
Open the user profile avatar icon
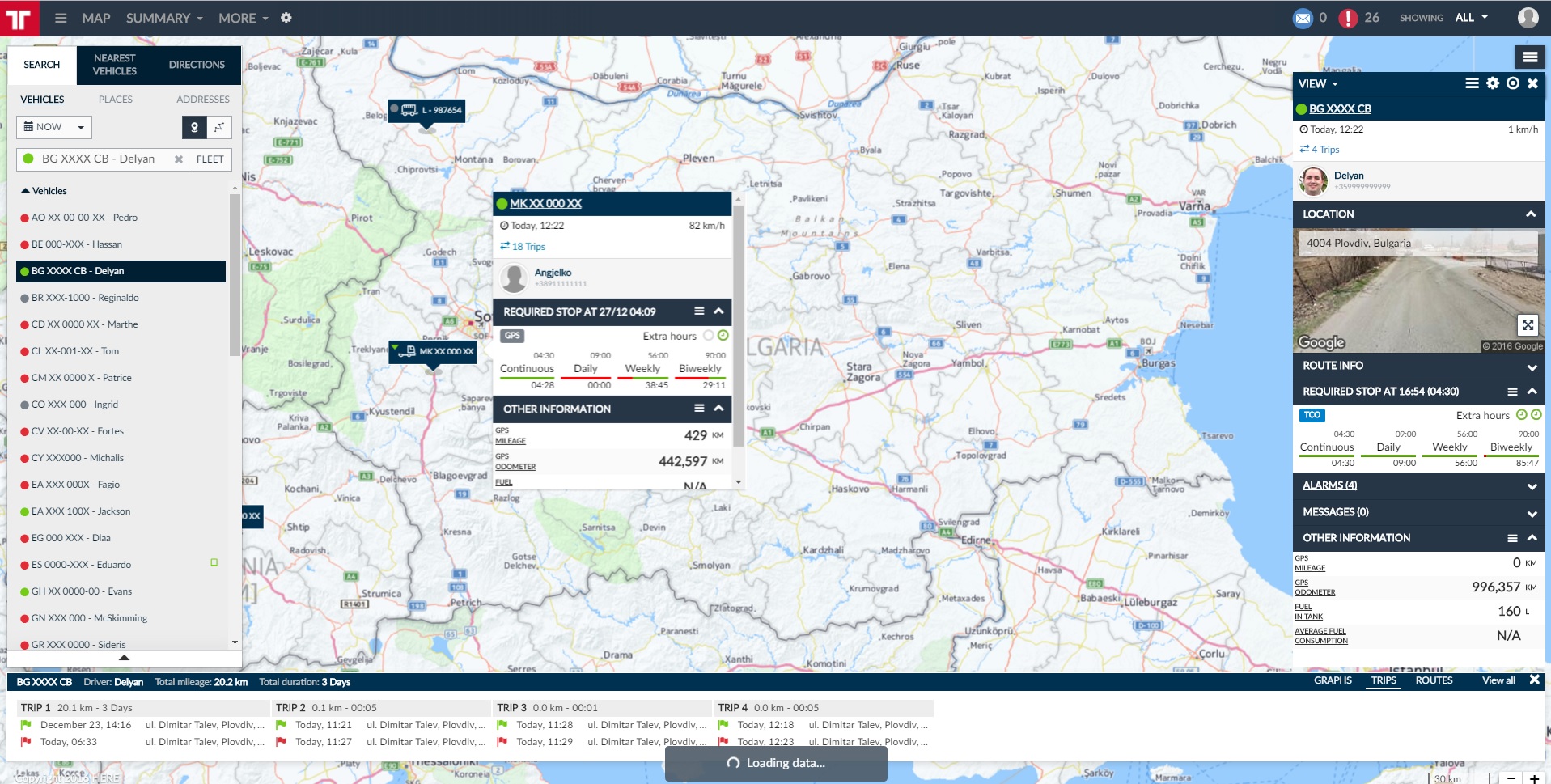tap(1528, 18)
